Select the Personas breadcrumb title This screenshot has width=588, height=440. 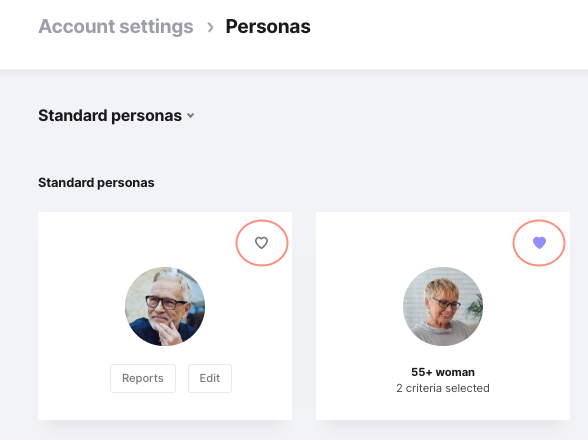pyautogui.click(x=268, y=27)
